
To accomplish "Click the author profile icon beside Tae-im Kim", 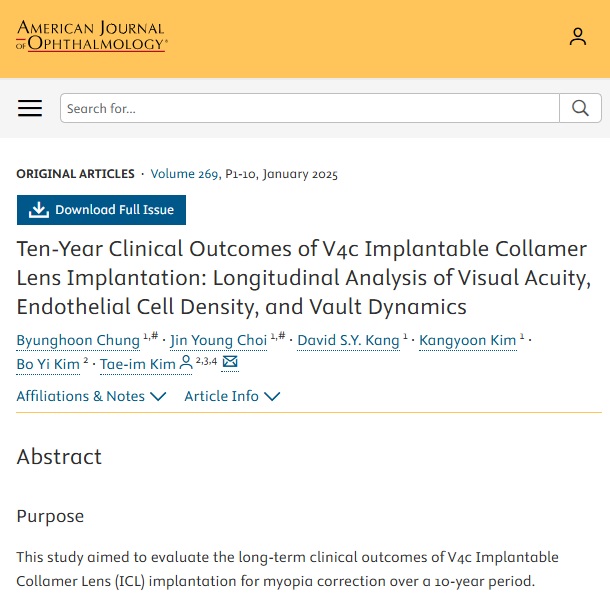I will pyautogui.click(x=186, y=363).
